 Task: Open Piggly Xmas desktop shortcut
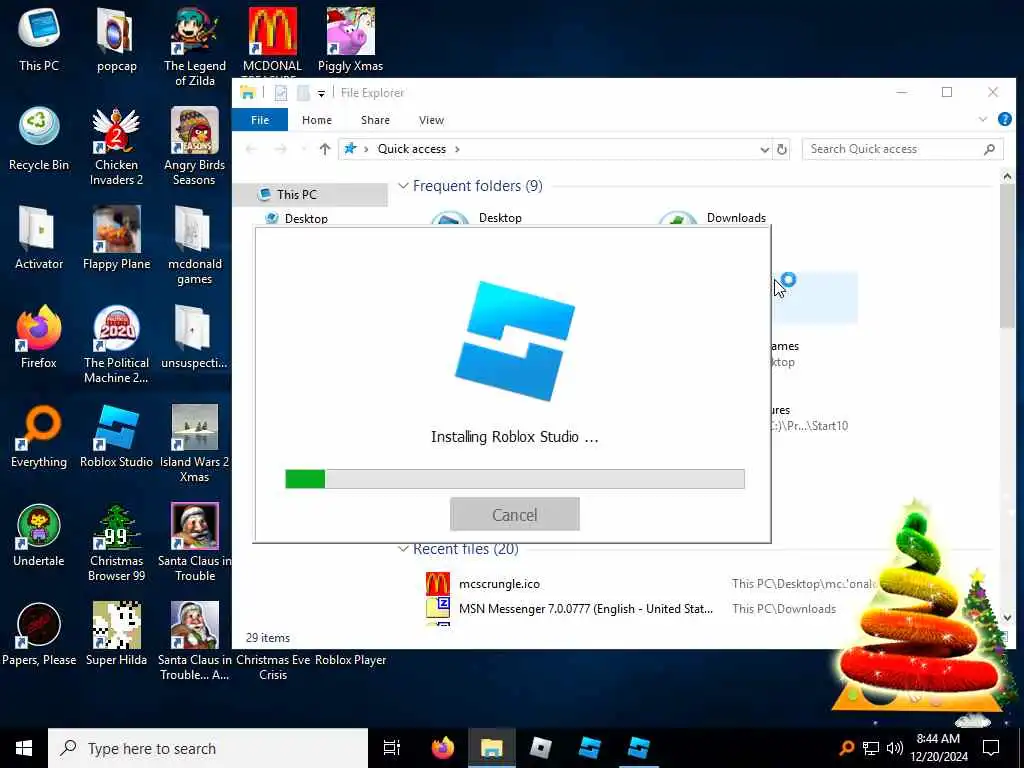[351, 39]
